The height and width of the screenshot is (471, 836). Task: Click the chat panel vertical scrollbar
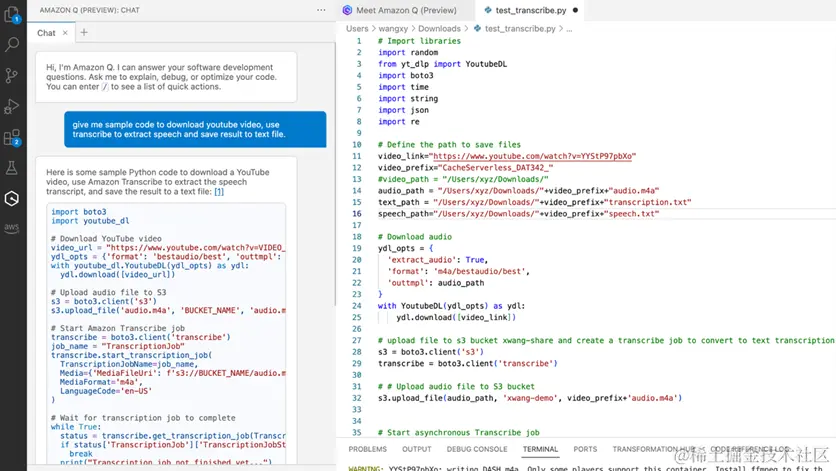point(335,173)
